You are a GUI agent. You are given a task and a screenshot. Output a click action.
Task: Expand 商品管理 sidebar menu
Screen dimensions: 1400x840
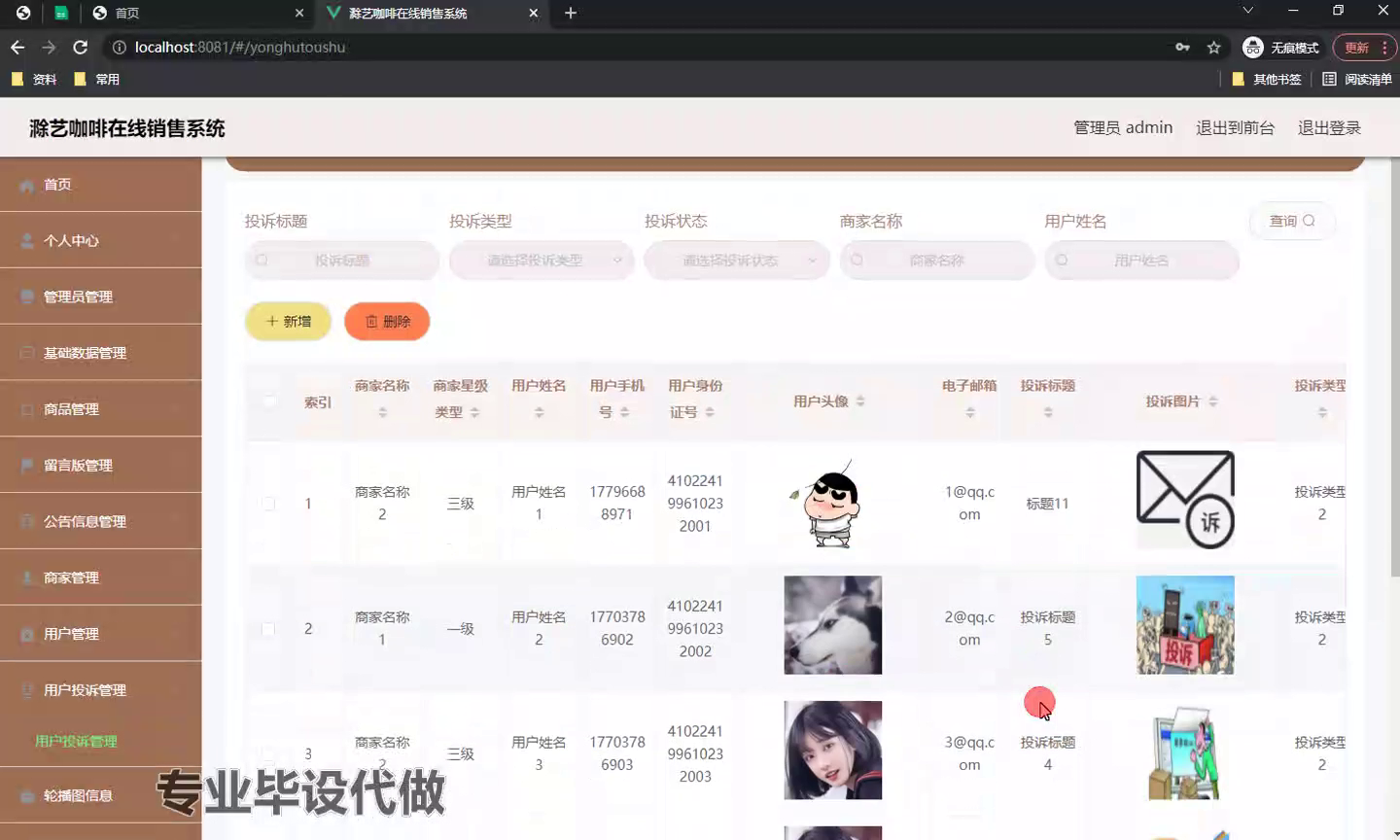coord(101,409)
